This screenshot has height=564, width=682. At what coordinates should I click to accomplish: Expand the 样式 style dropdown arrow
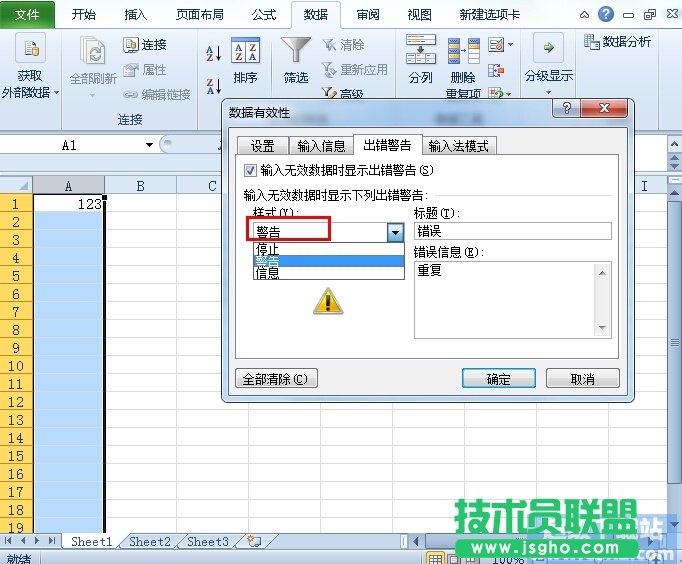pyautogui.click(x=395, y=232)
